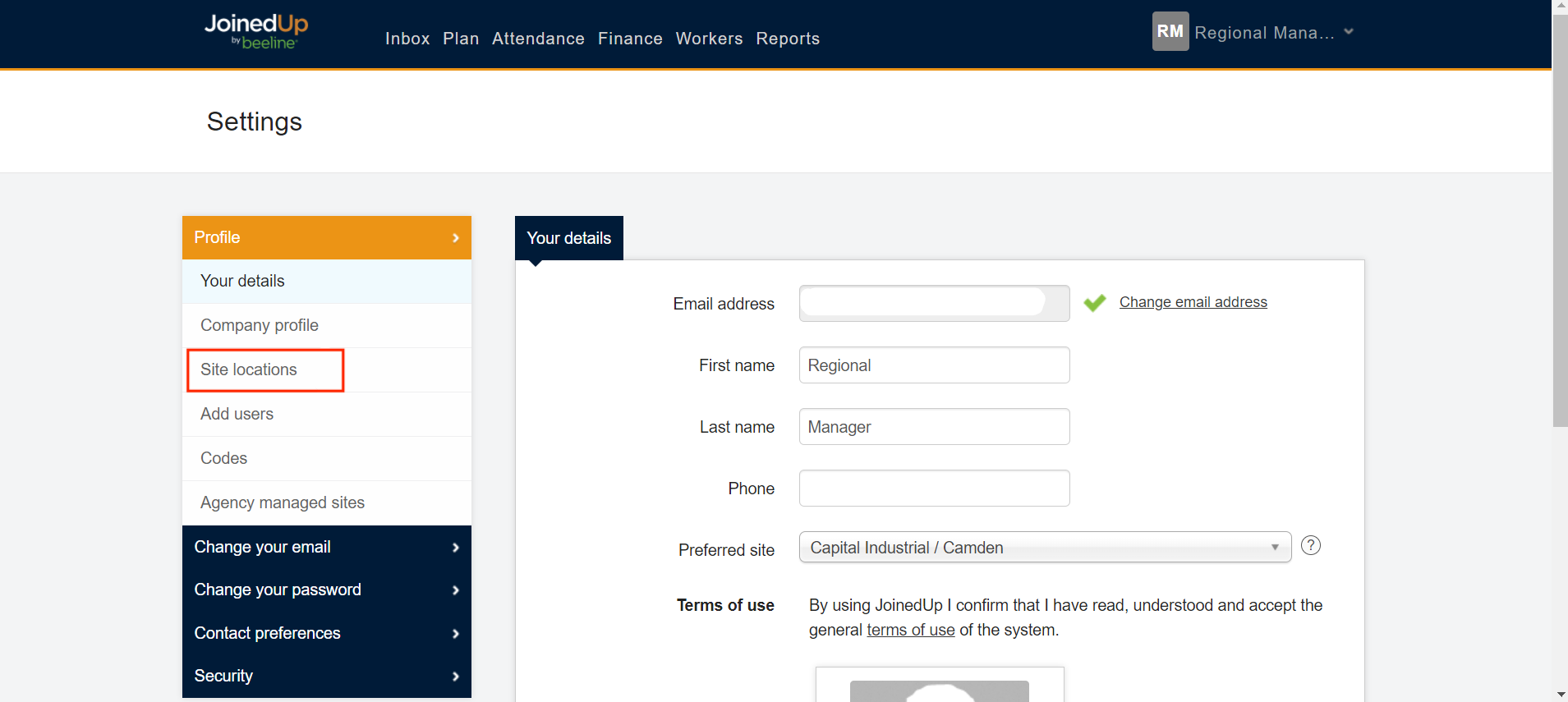Open the Inbox menu
Image resolution: width=1568 pixels, height=702 pixels.
[407, 39]
